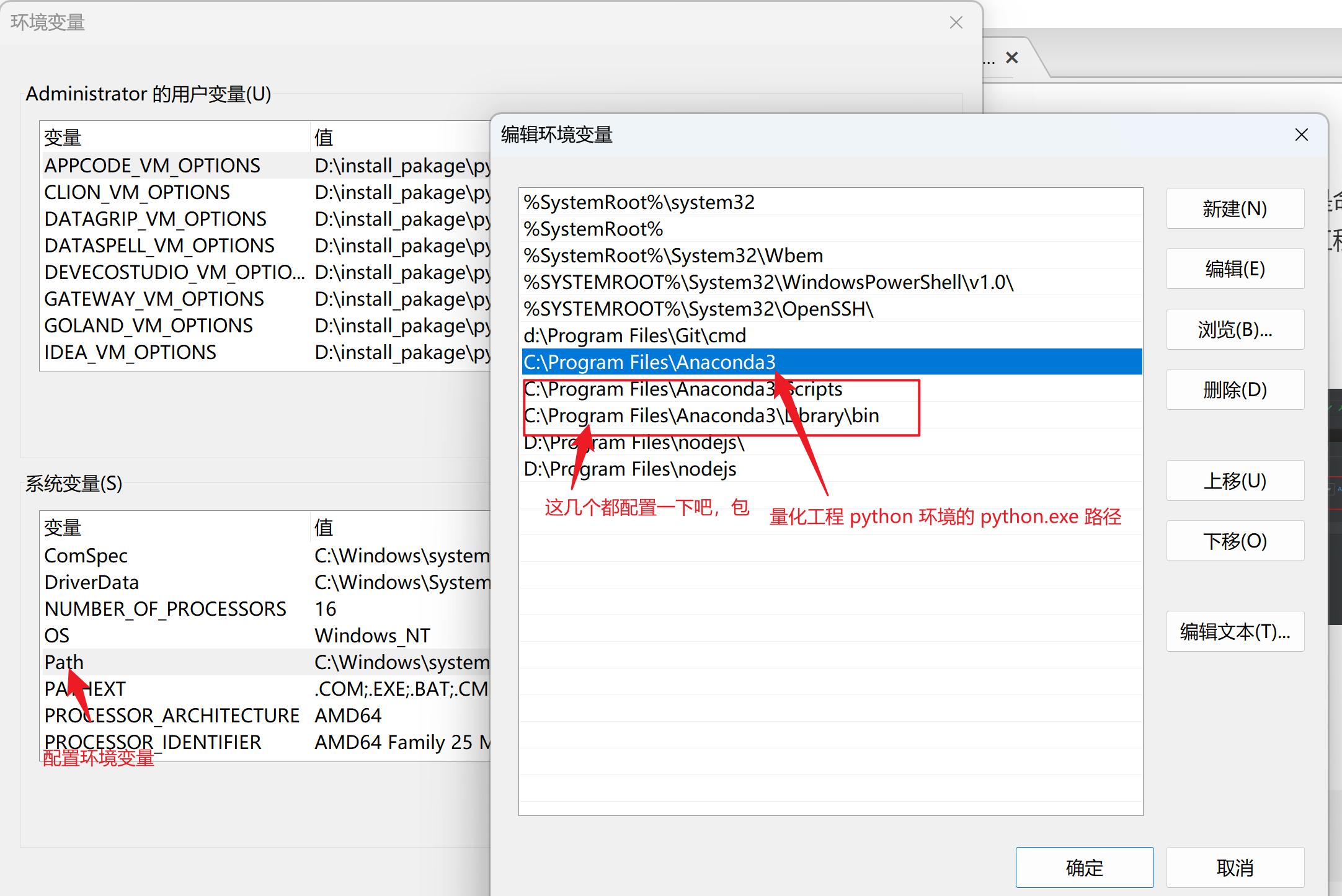Cancel with the 取消 button
The height and width of the screenshot is (896, 1342).
tap(1234, 867)
